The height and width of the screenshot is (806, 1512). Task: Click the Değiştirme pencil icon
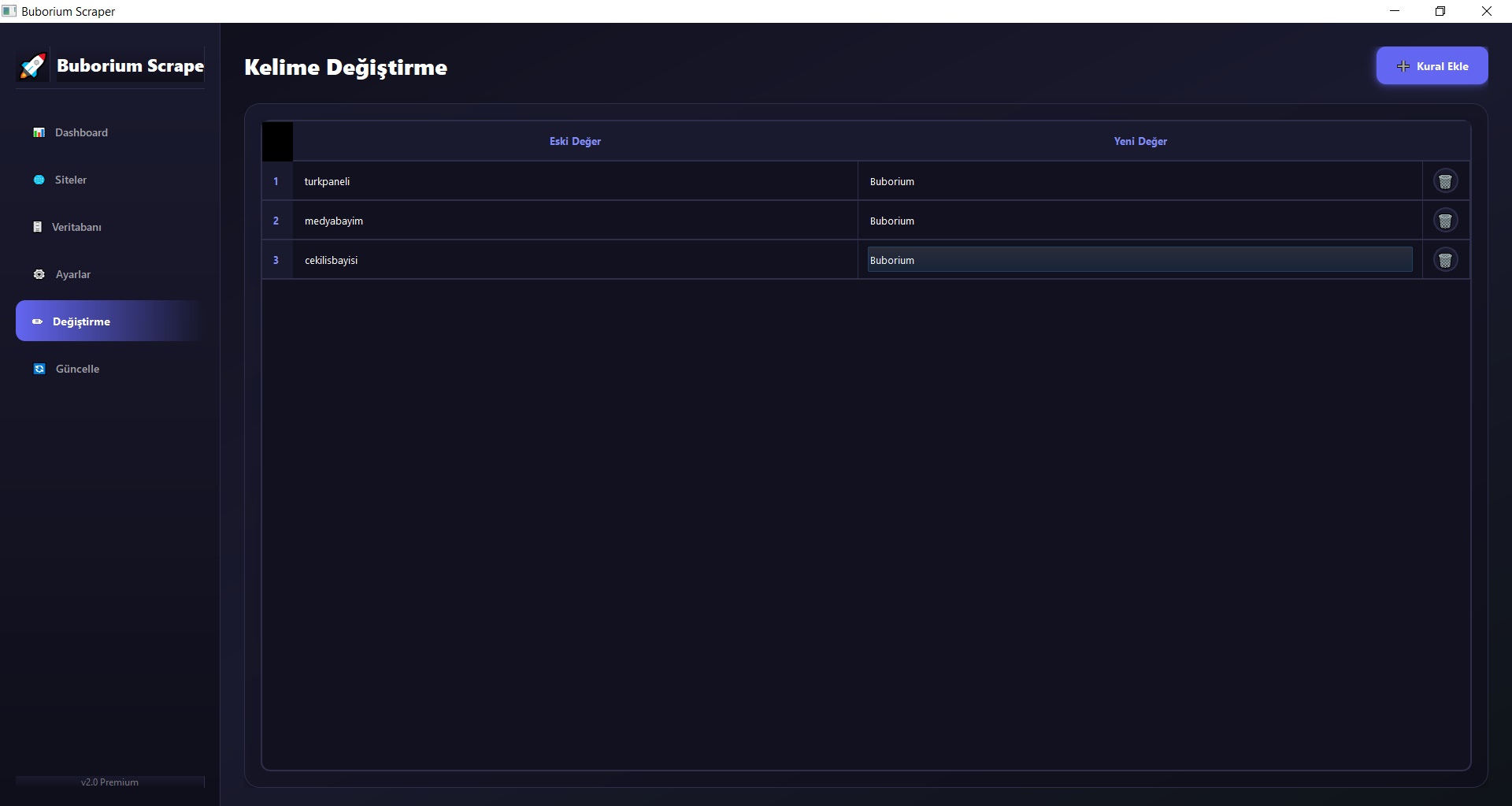tap(37, 321)
